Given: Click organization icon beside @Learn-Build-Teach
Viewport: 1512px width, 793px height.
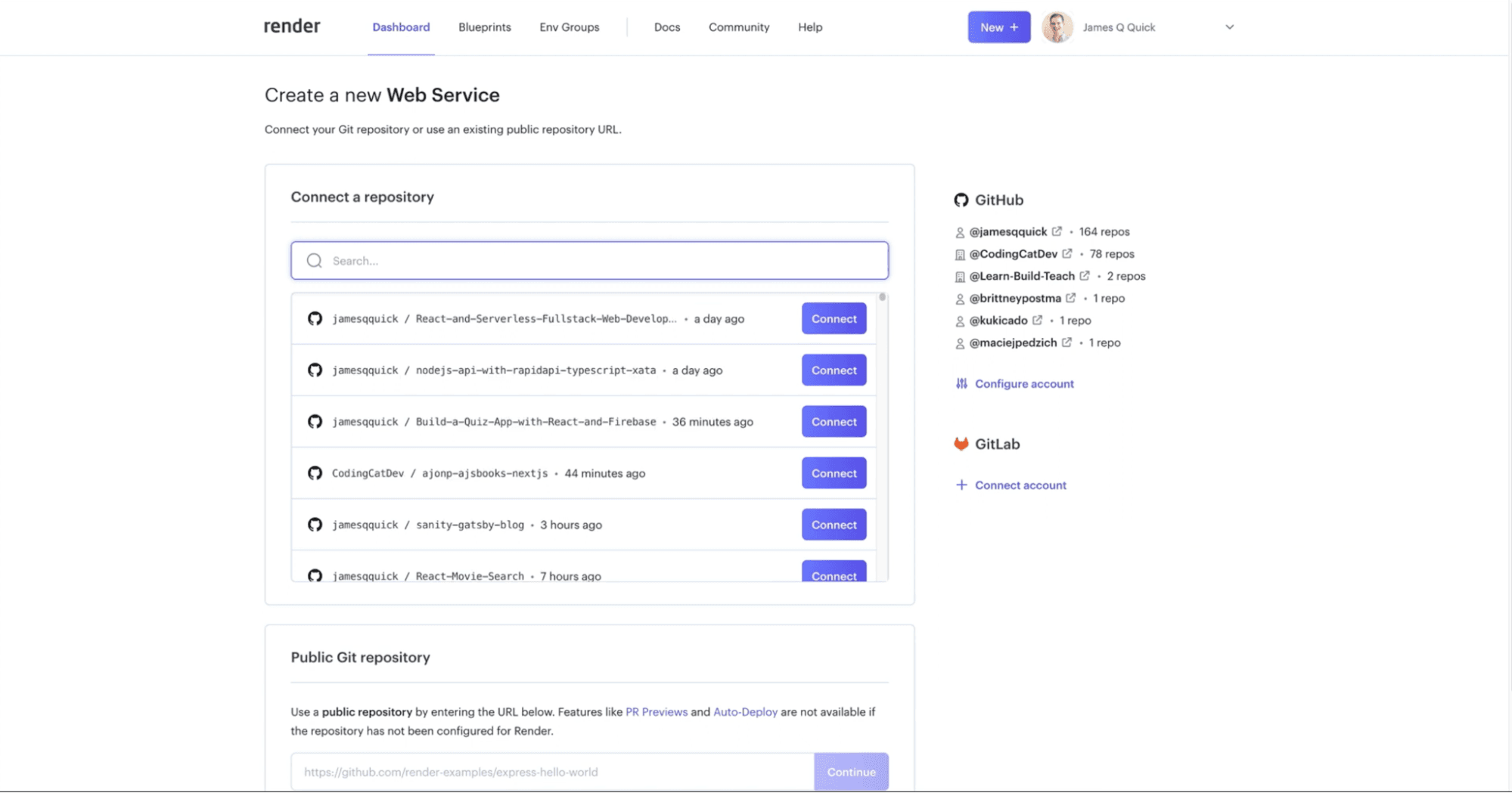Looking at the screenshot, I should (960, 277).
